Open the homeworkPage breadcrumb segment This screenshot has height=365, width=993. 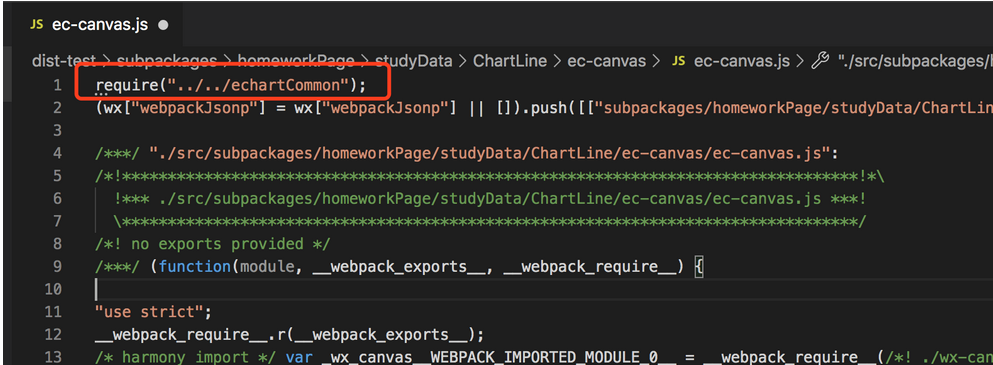pyautogui.click(x=296, y=61)
